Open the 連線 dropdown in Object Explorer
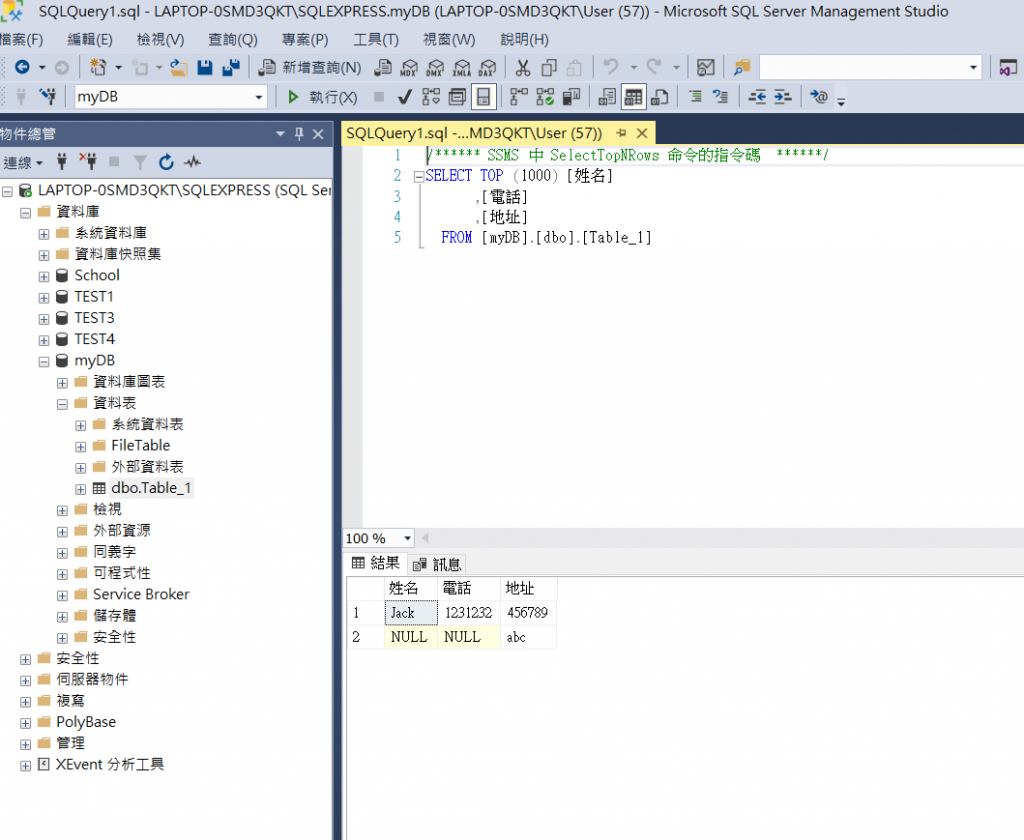 (24, 162)
